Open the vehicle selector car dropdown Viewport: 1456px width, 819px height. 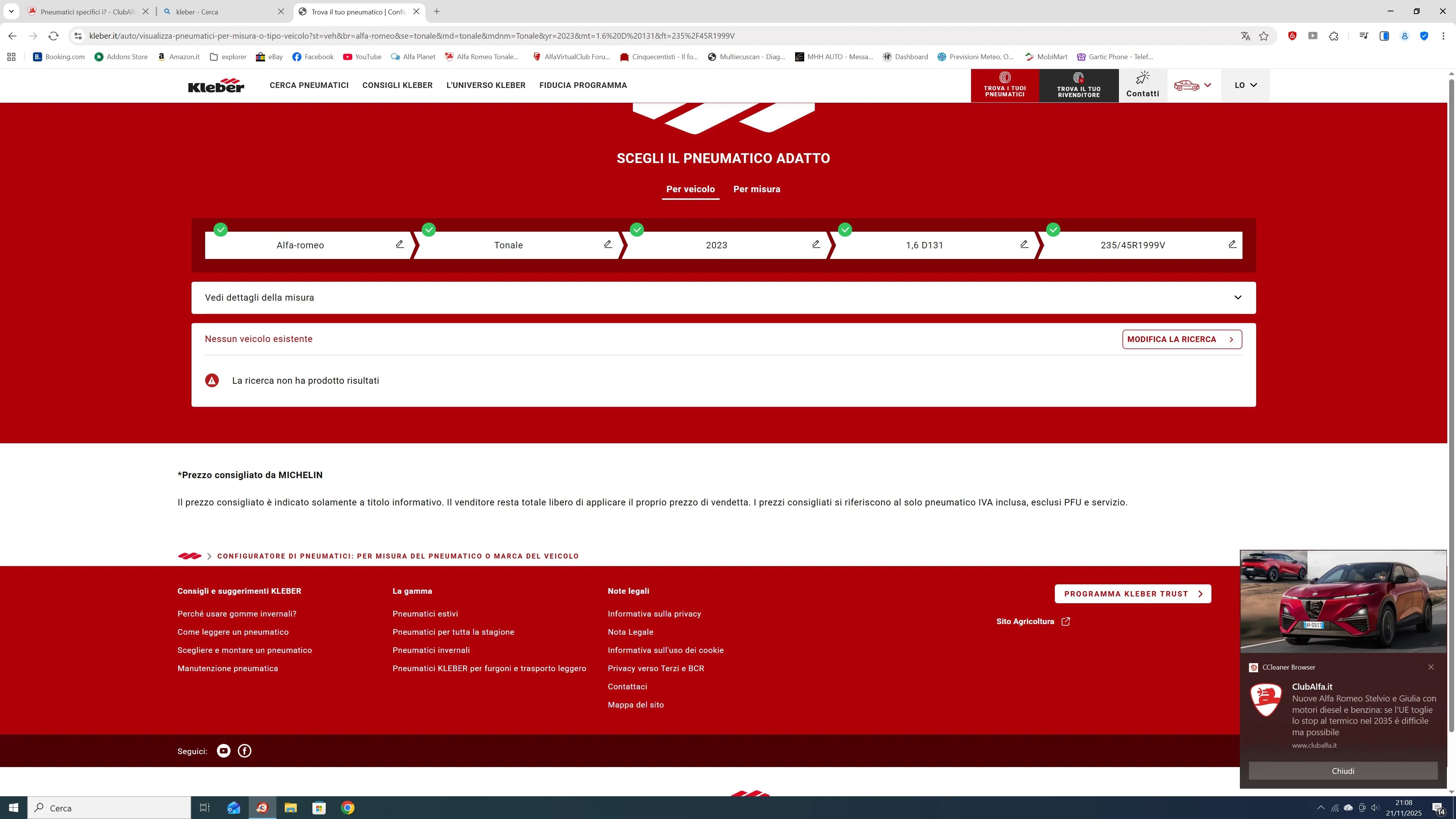coord(1194,85)
